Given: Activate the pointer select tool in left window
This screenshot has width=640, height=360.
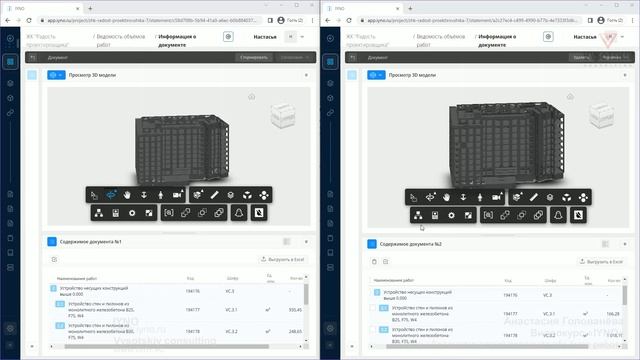Looking at the screenshot, I should 94,195.
